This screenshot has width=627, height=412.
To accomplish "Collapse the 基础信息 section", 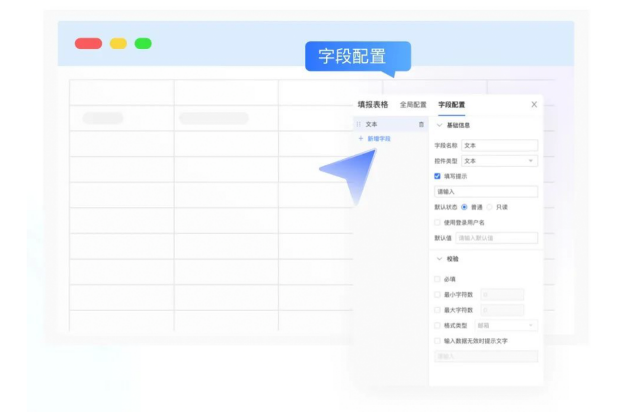I will [439, 125].
